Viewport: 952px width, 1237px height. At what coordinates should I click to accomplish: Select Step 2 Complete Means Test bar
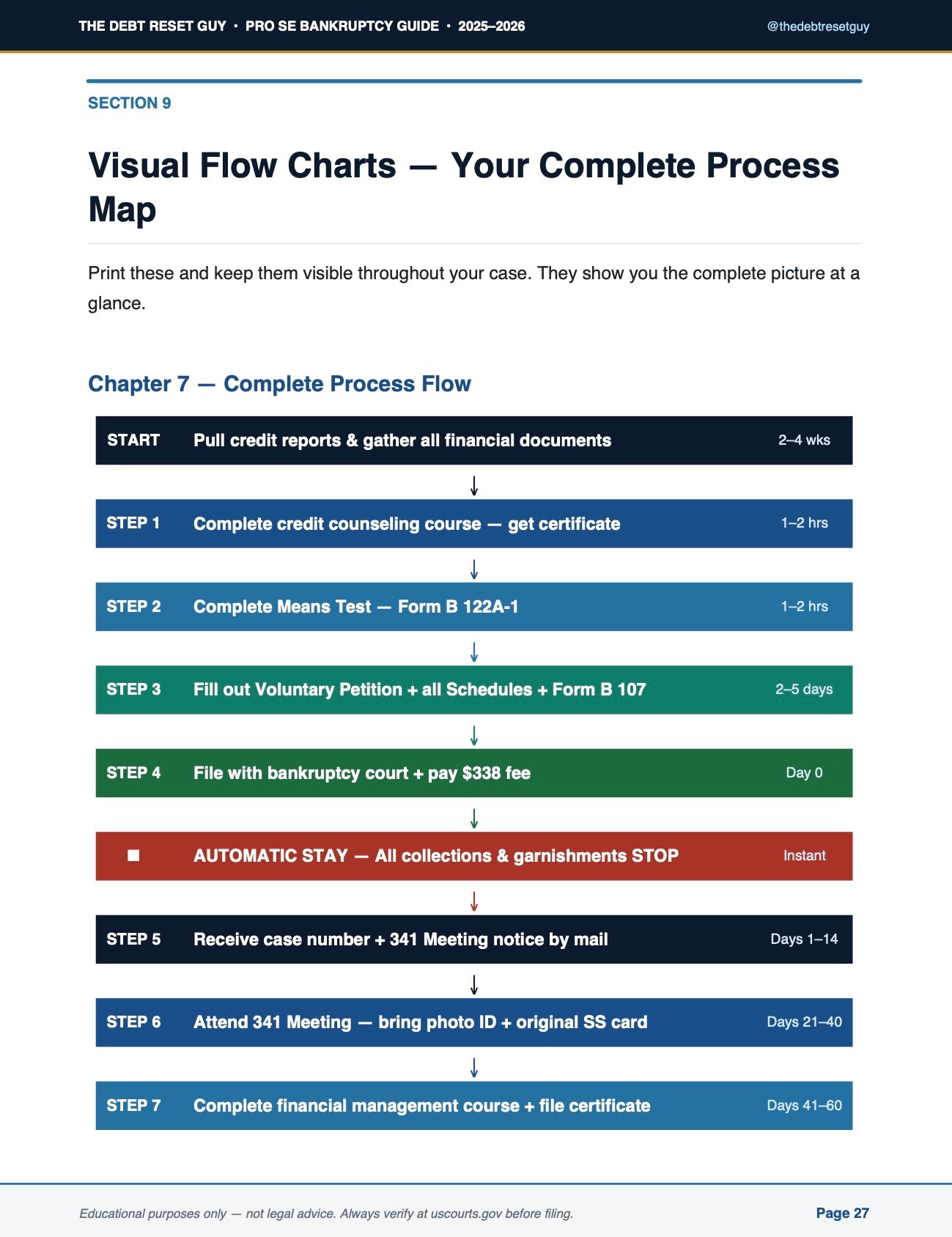click(474, 607)
